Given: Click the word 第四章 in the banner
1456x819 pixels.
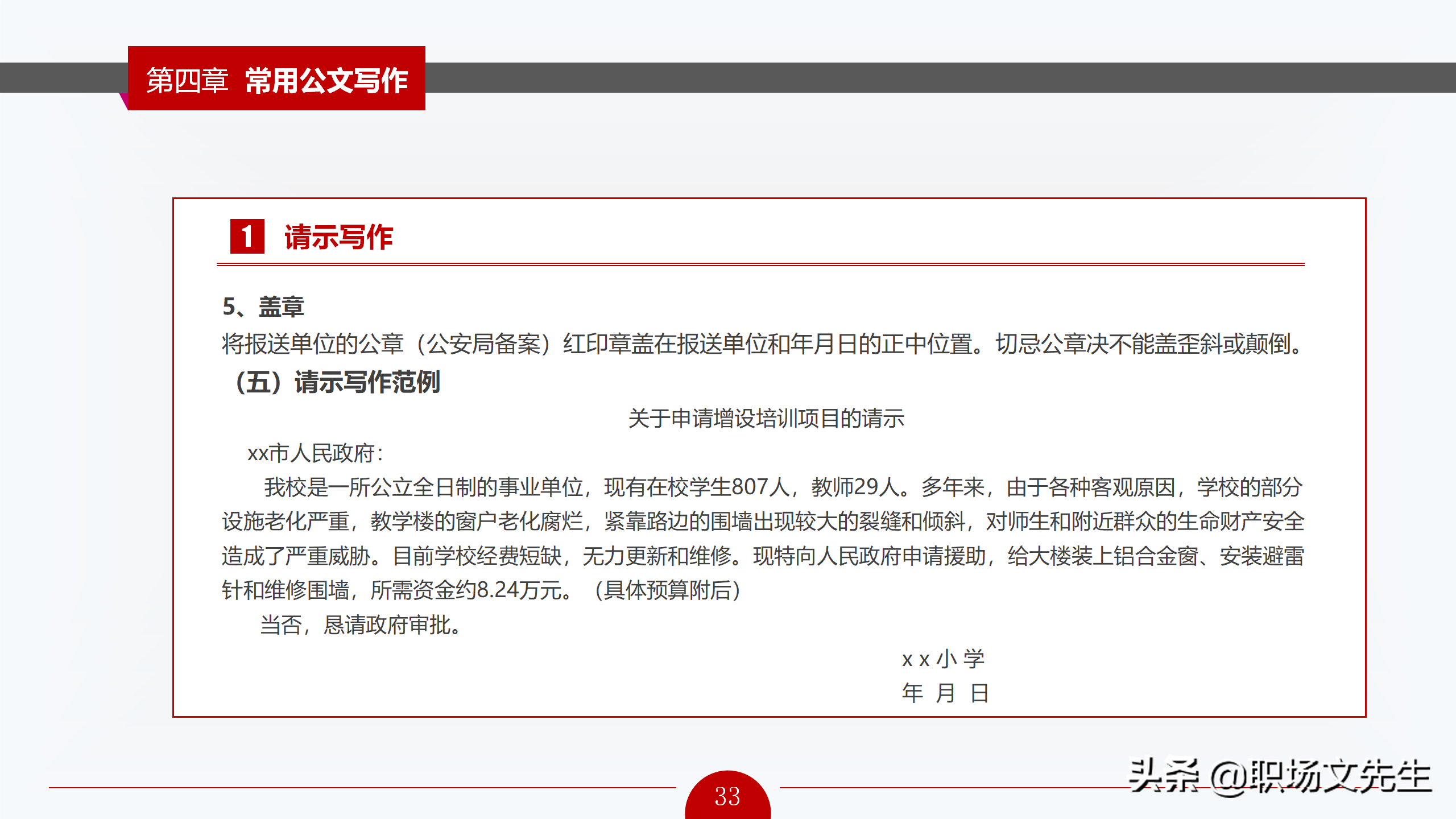Looking at the screenshot, I should click(187, 80).
